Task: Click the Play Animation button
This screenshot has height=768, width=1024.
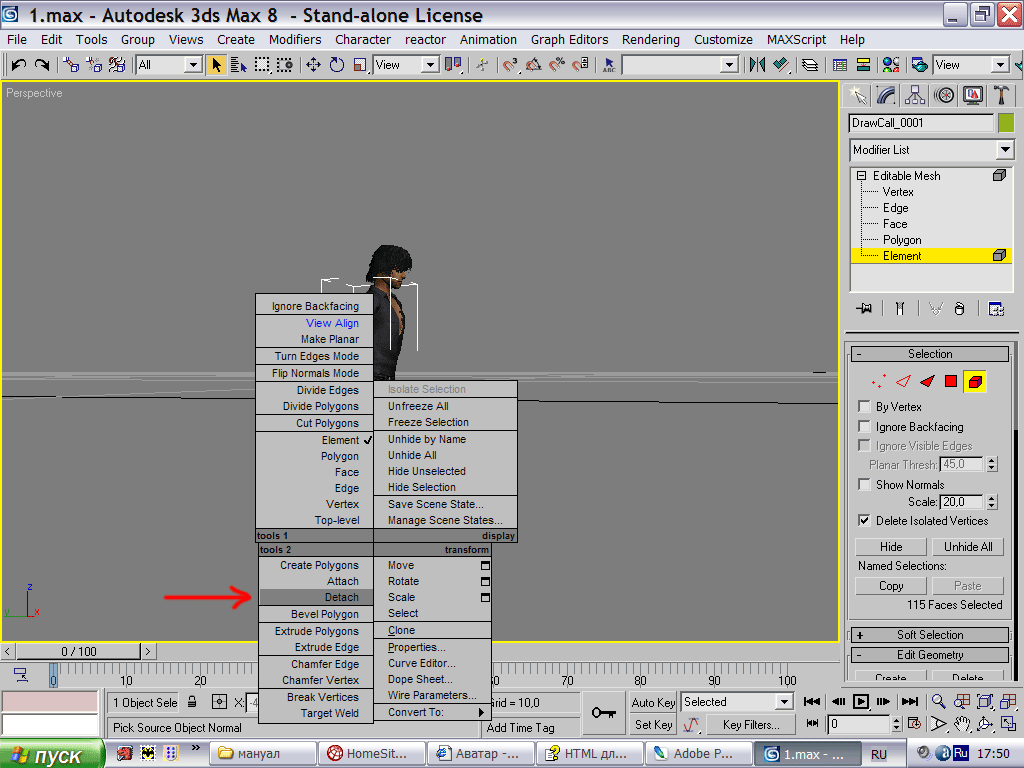Action: pyautogui.click(x=861, y=701)
